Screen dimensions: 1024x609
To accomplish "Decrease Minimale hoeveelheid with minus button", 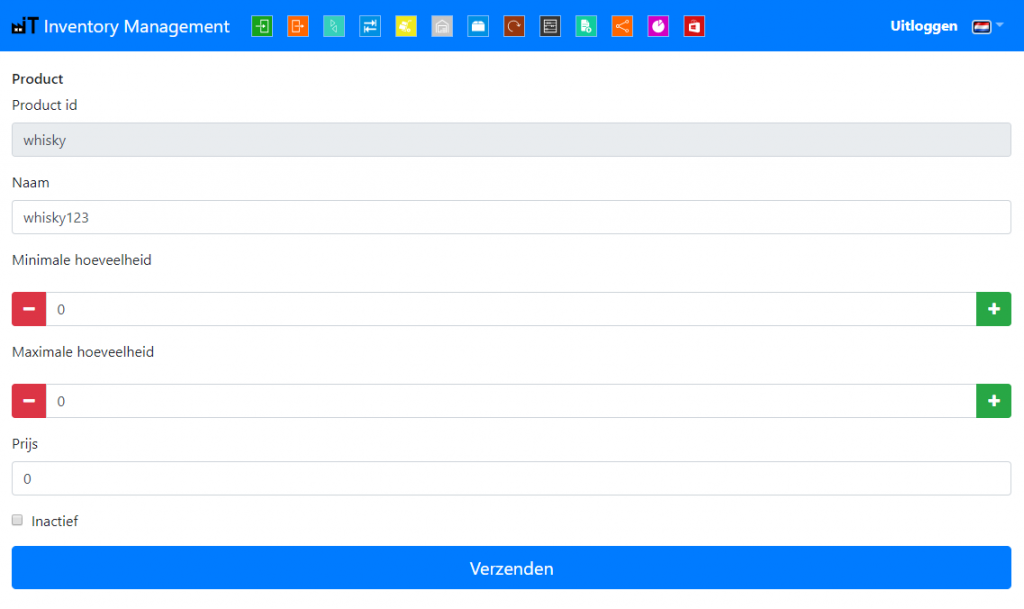I will pyautogui.click(x=29, y=309).
